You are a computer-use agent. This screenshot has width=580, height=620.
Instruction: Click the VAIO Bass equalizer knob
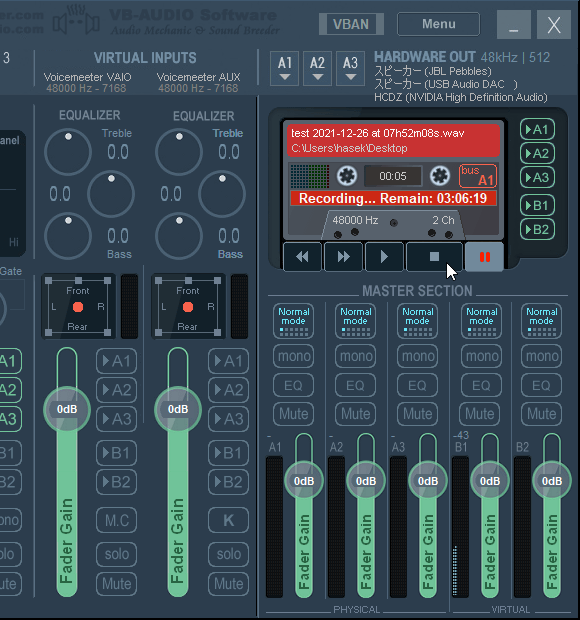pyautogui.click(x=68, y=236)
